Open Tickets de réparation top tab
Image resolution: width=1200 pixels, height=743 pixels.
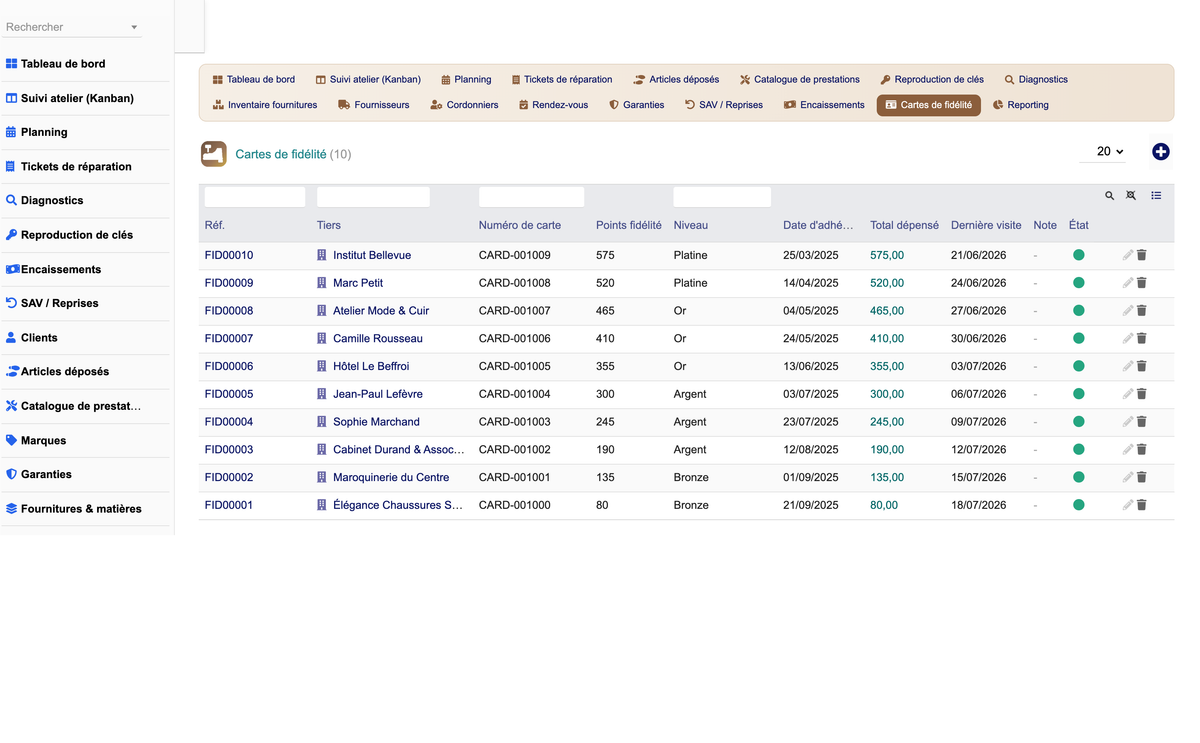[562, 79]
